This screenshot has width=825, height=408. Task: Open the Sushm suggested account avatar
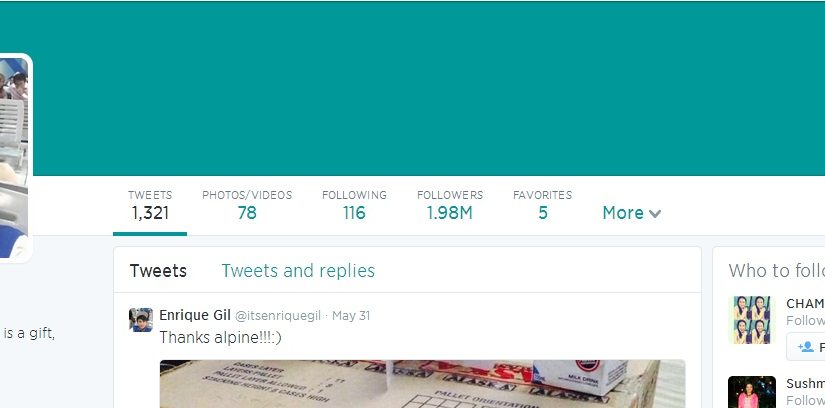click(752, 392)
